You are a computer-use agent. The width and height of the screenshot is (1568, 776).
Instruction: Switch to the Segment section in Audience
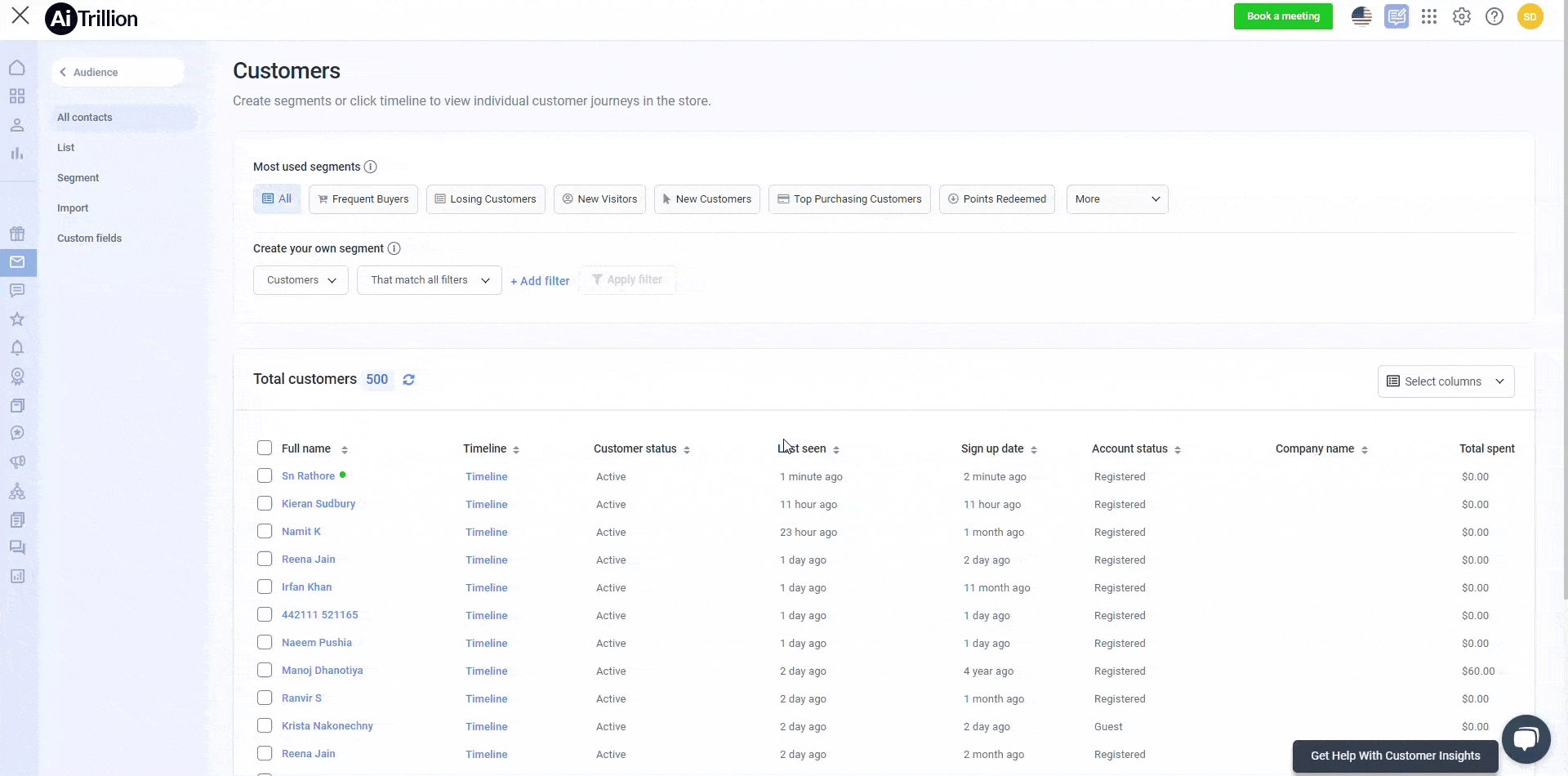(78, 177)
